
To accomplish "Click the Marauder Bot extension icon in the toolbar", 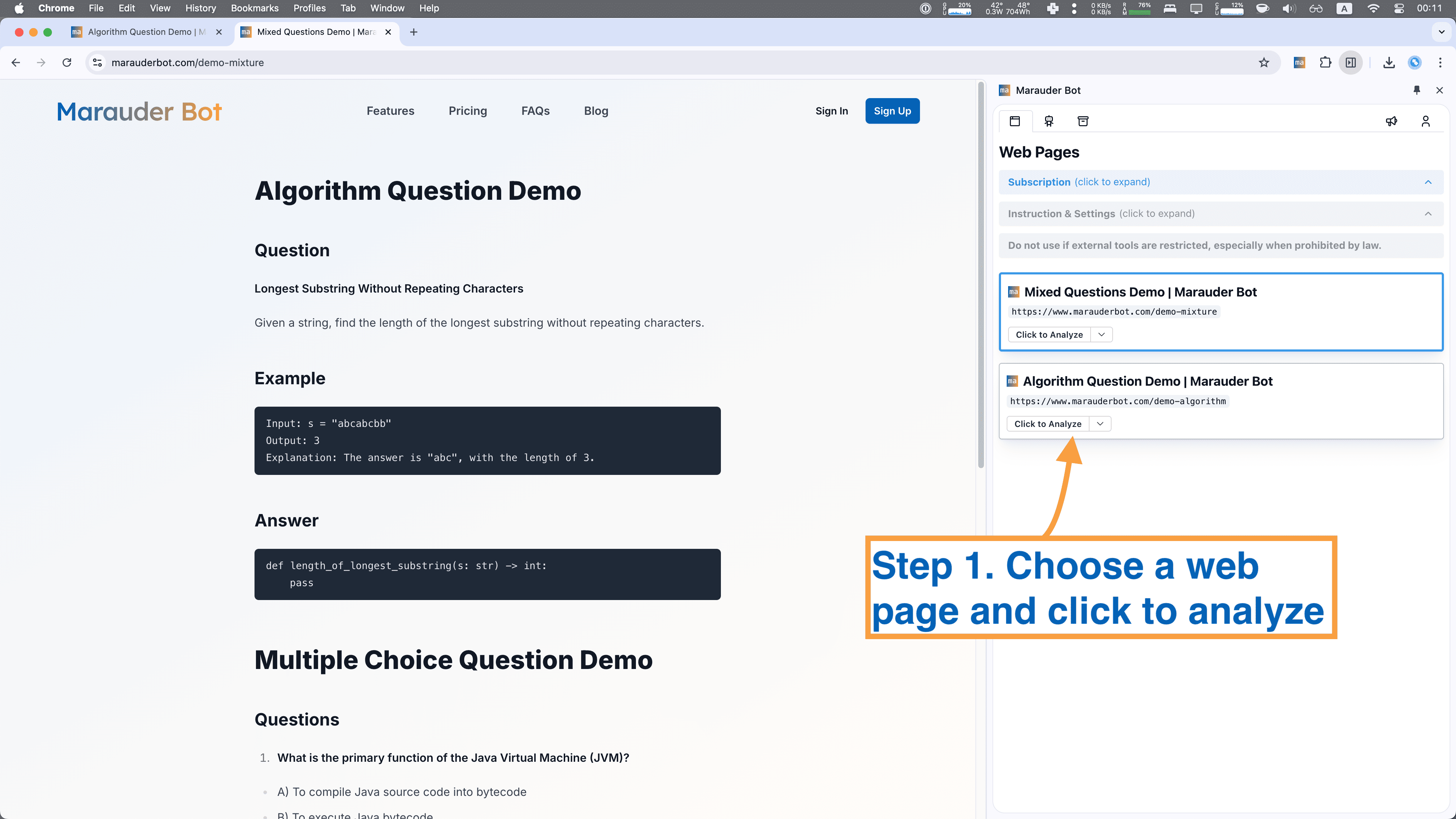I will 1299,62.
